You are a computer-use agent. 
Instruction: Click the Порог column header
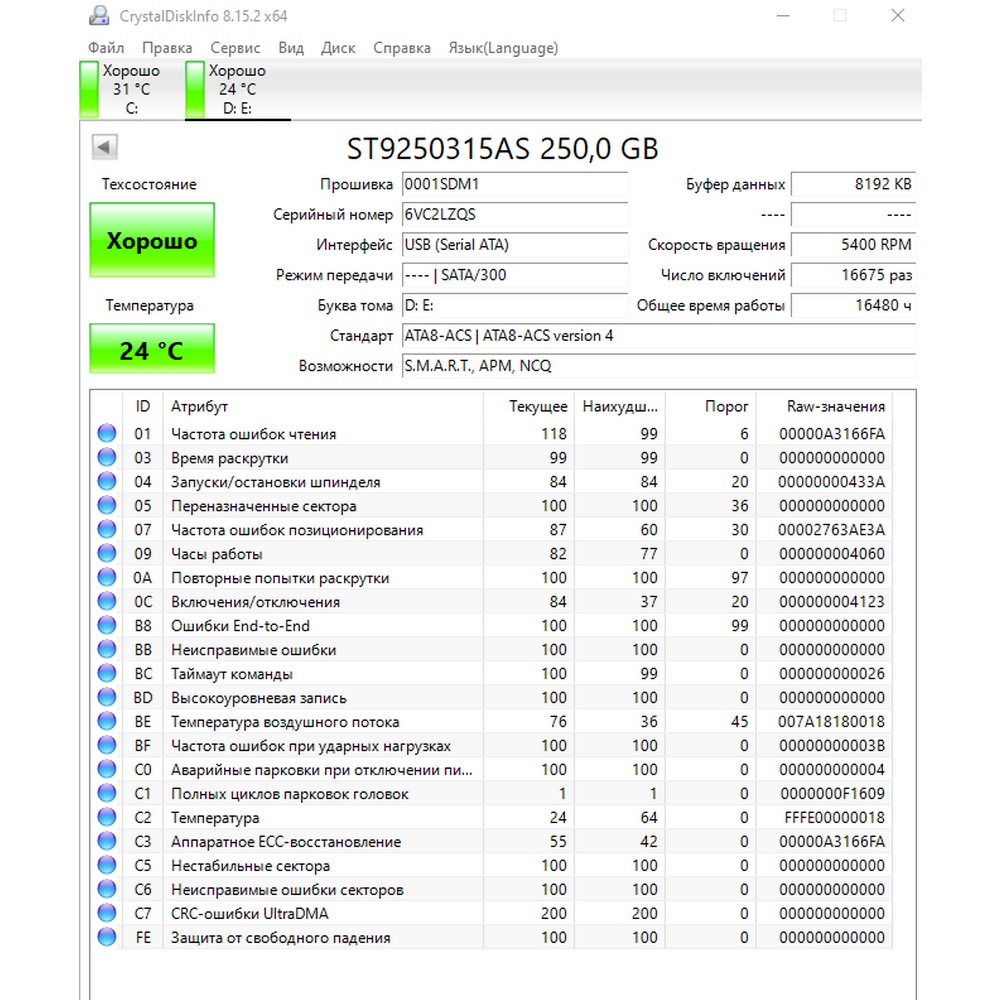(x=711, y=406)
